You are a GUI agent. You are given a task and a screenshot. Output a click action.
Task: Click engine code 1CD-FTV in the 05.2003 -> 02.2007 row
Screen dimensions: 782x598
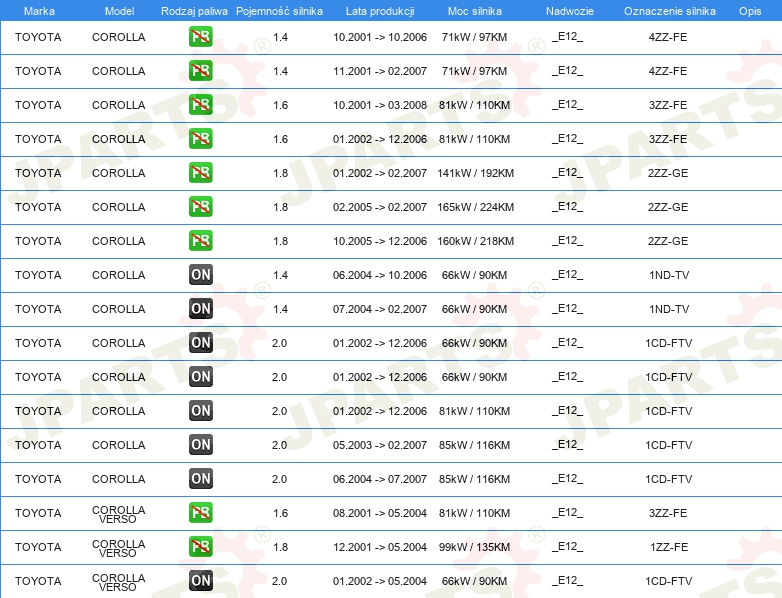[x=668, y=445]
